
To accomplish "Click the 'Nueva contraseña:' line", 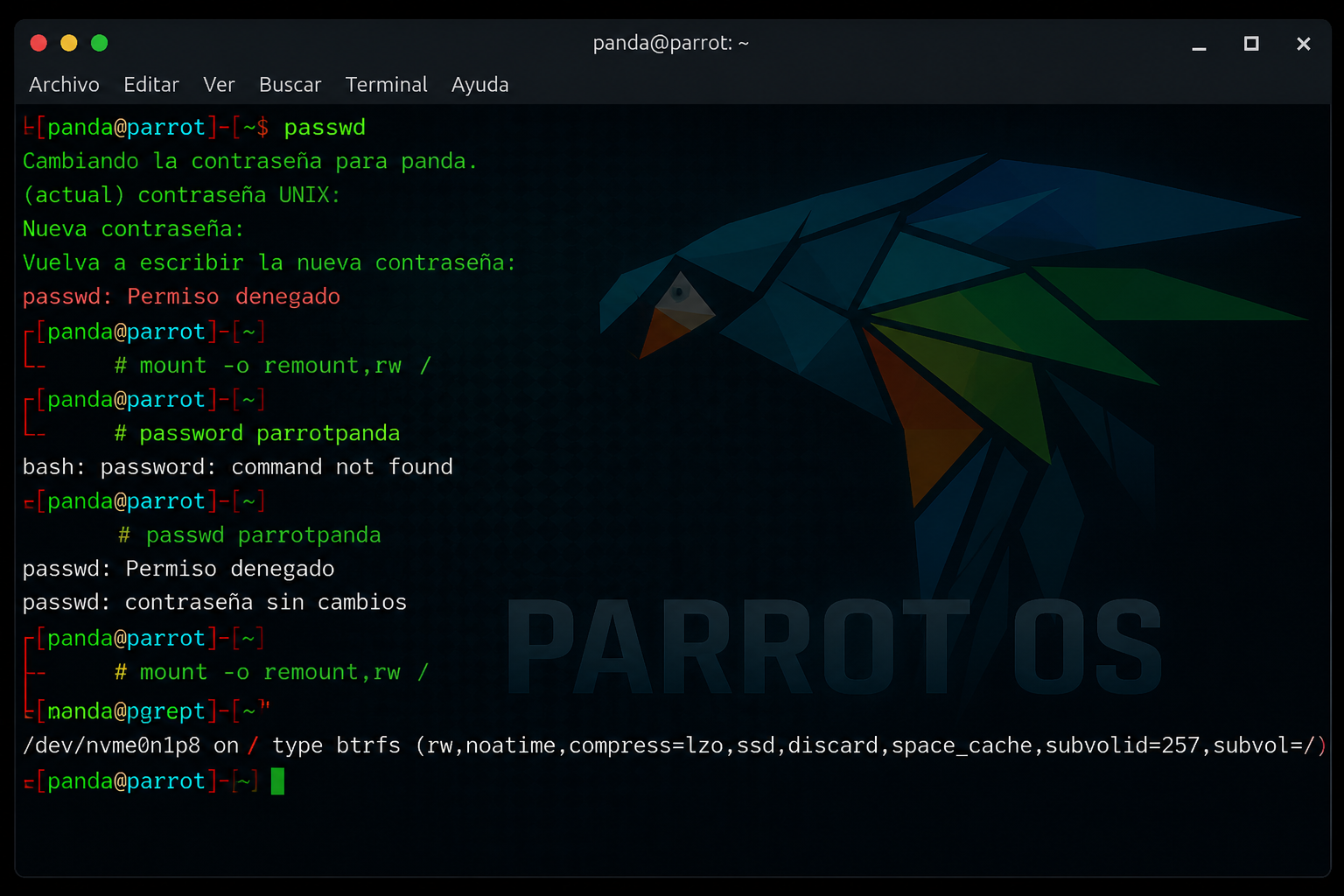I will click(133, 229).
